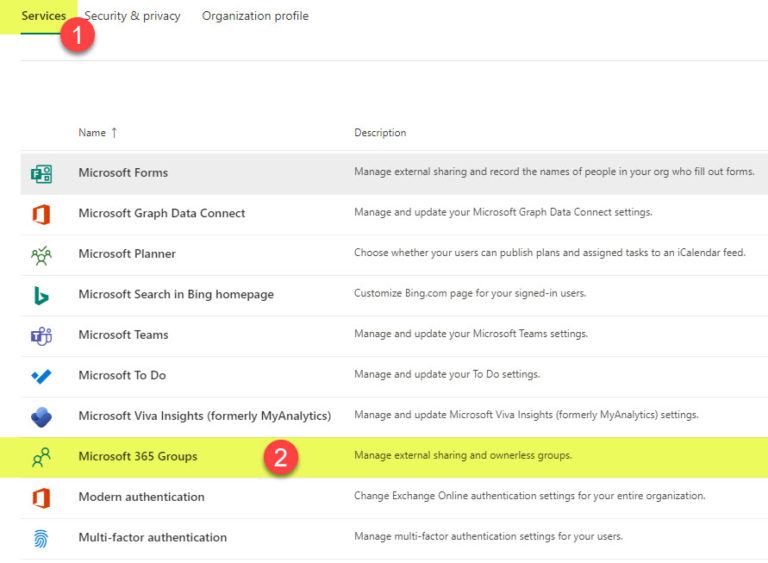Click the Microsoft Graph Data Connect Office icon
Image resolution: width=768 pixels, height=563 pixels.
pyautogui.click(x=41, y=214)
